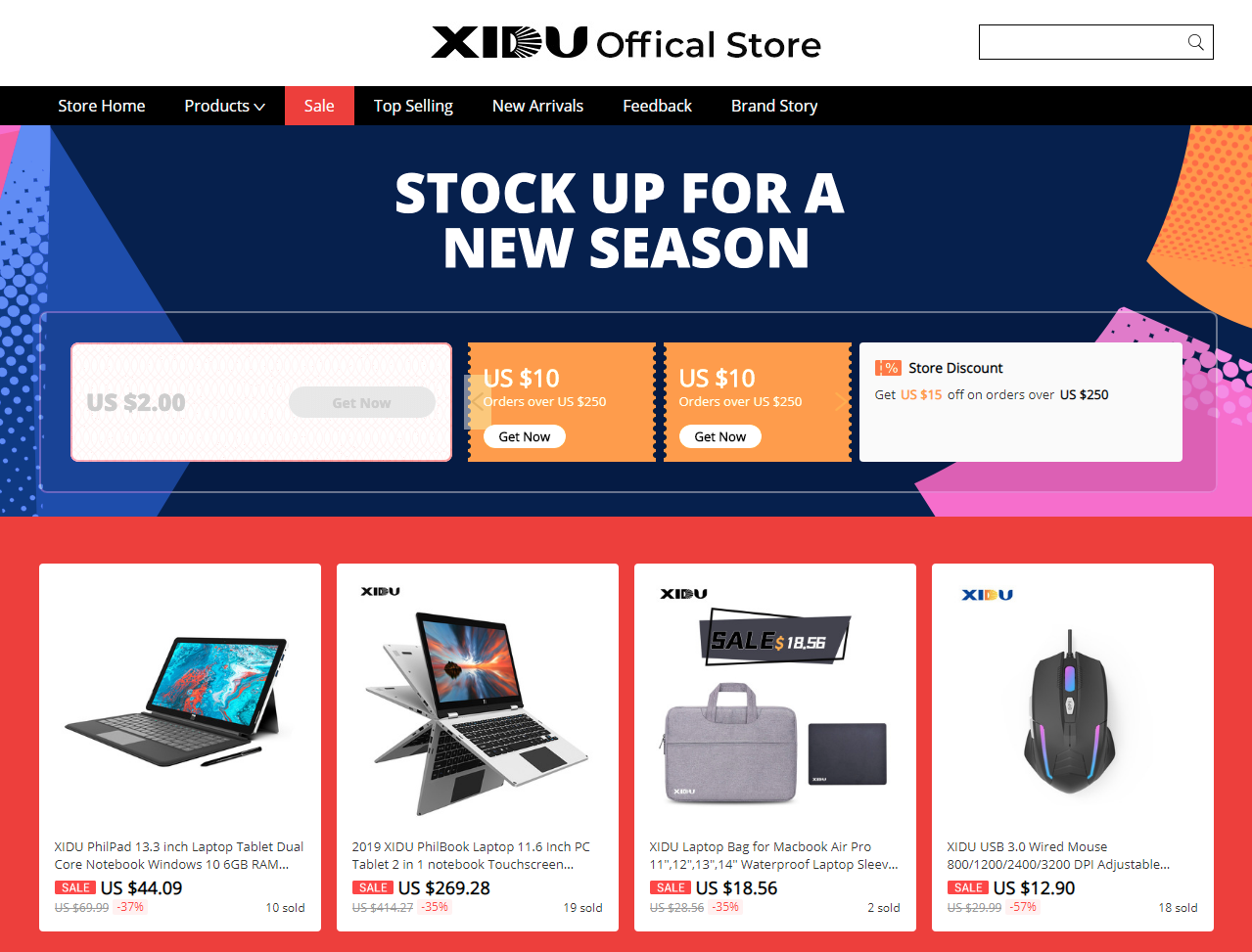This screenshot has width=1252, height=952.
Task: Open the Feedback menu item
Action: pos(657,106)
